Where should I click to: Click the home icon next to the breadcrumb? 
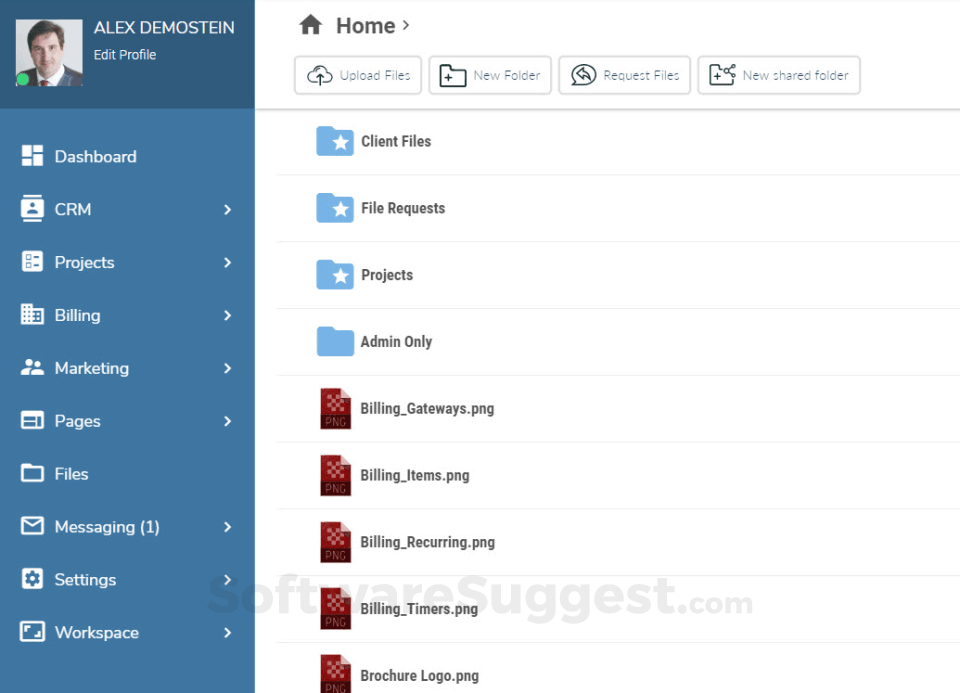click(x=310, y=24)
